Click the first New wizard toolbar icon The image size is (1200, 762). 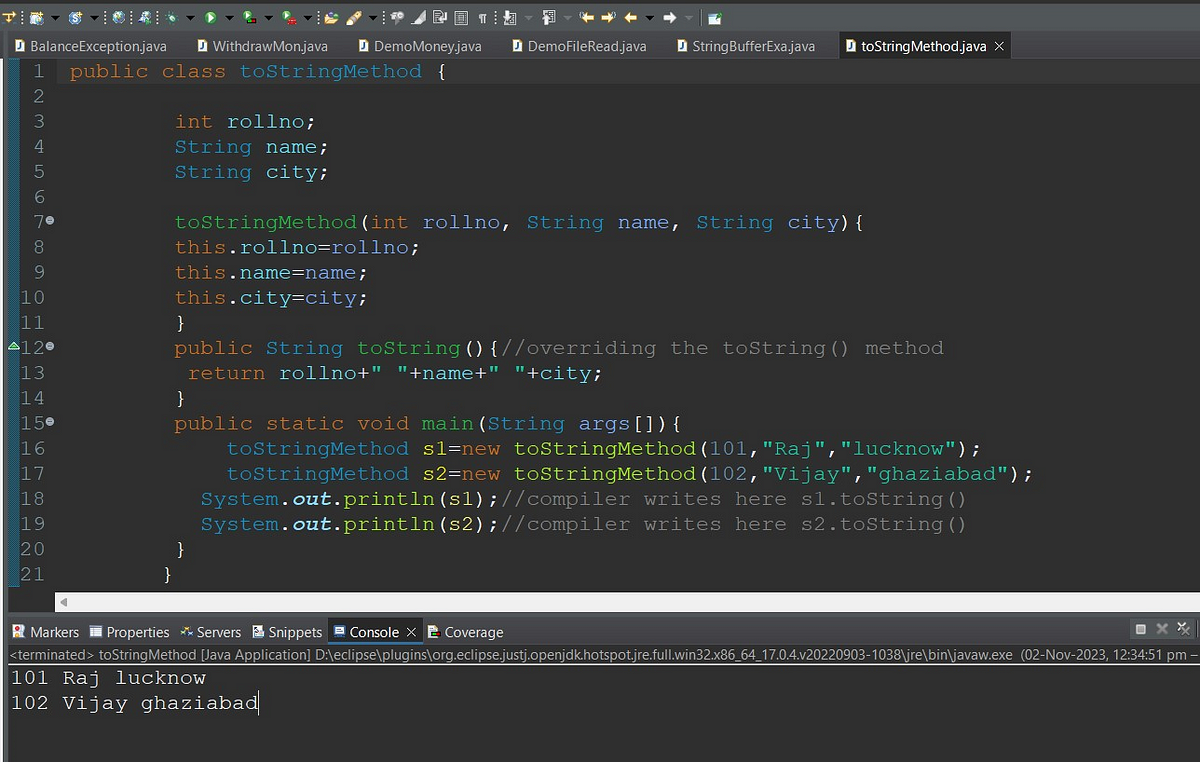coord(37,18)
